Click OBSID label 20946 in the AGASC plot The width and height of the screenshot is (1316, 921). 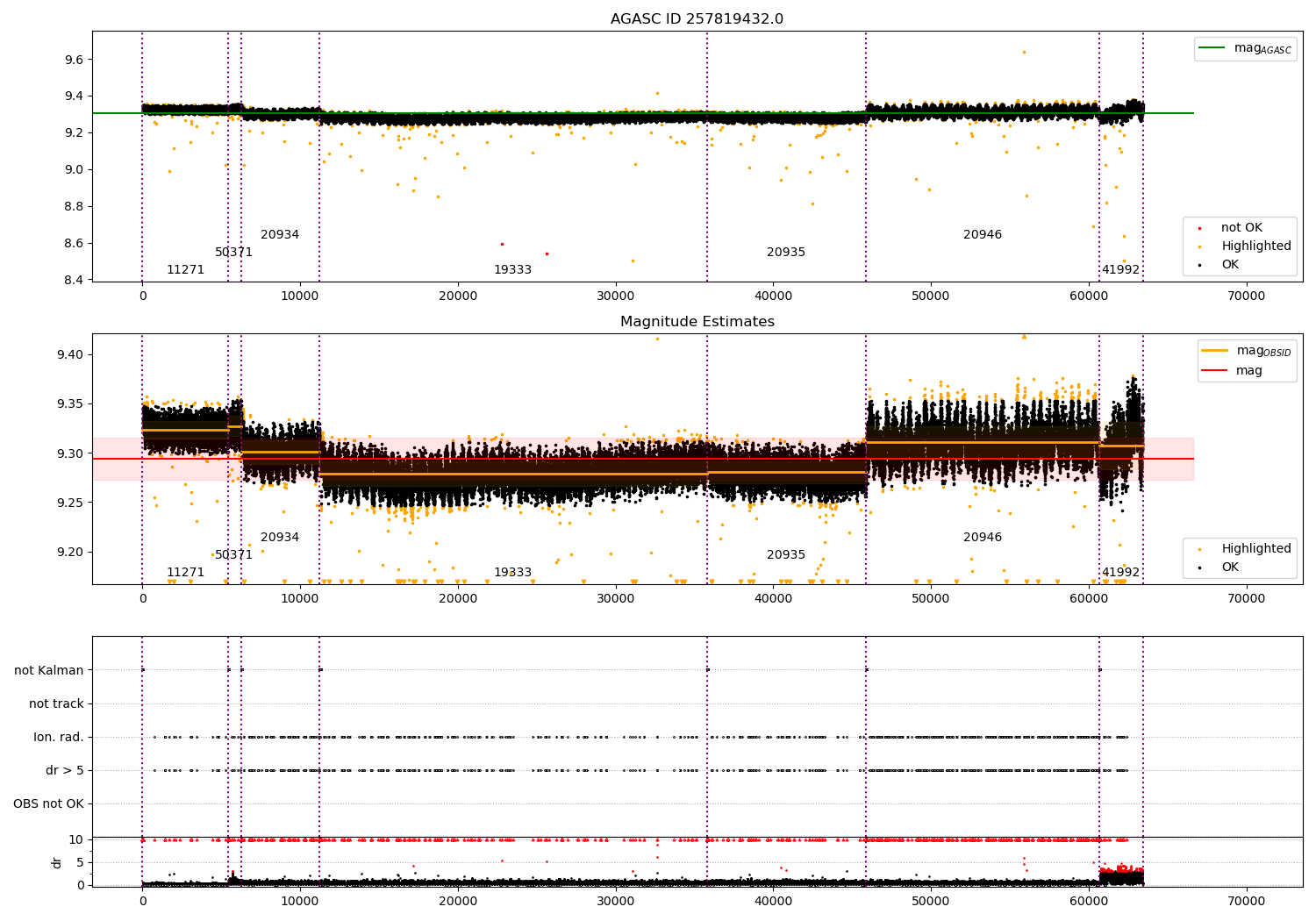click(x=983, y=235)
